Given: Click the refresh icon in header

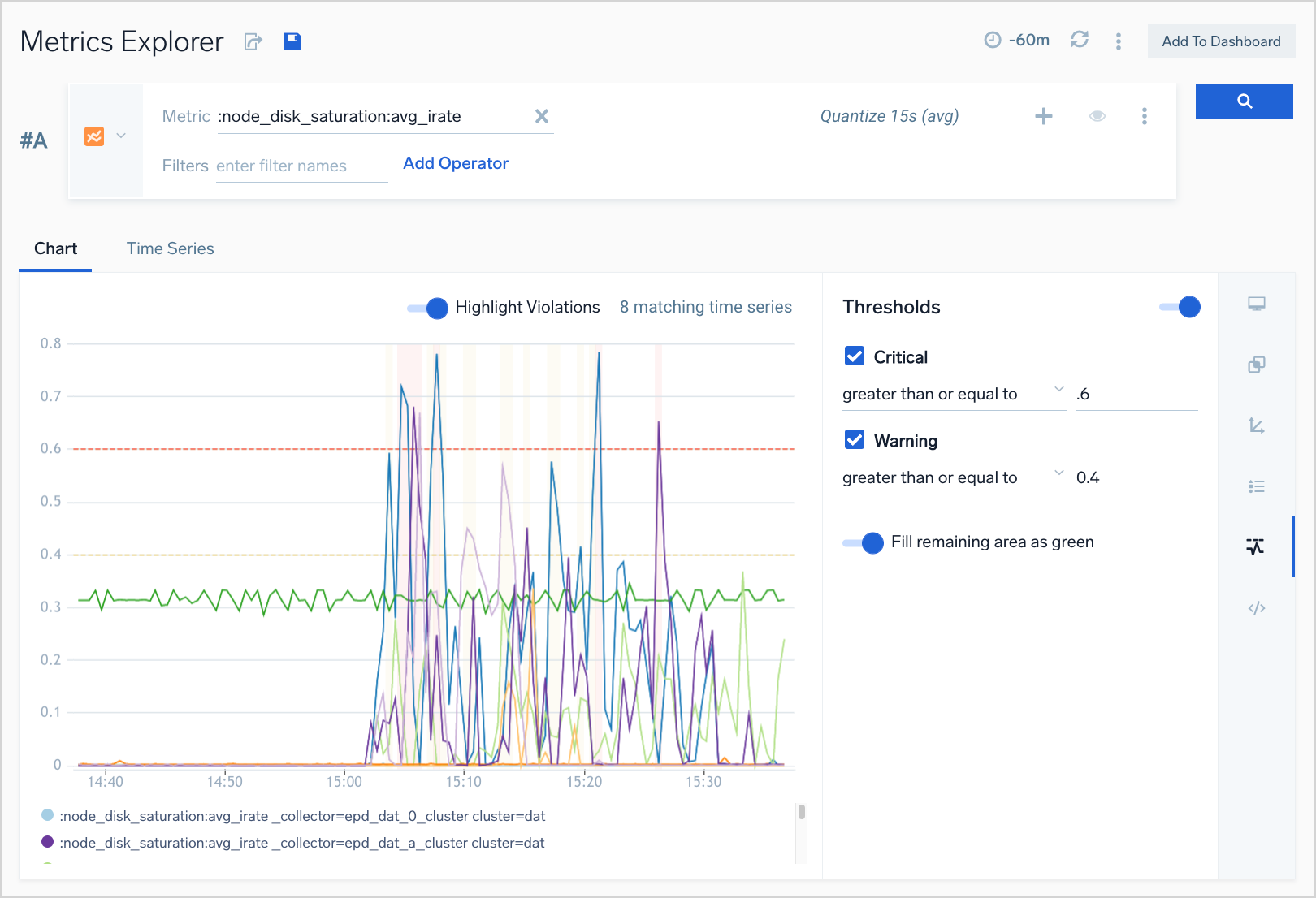Looking at the screenshot, I should coord(1079,40).
